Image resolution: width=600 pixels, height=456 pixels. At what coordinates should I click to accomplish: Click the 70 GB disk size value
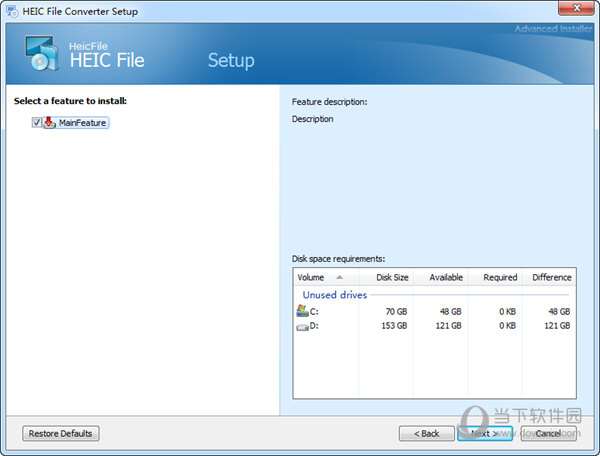click(x=396, y=312)
